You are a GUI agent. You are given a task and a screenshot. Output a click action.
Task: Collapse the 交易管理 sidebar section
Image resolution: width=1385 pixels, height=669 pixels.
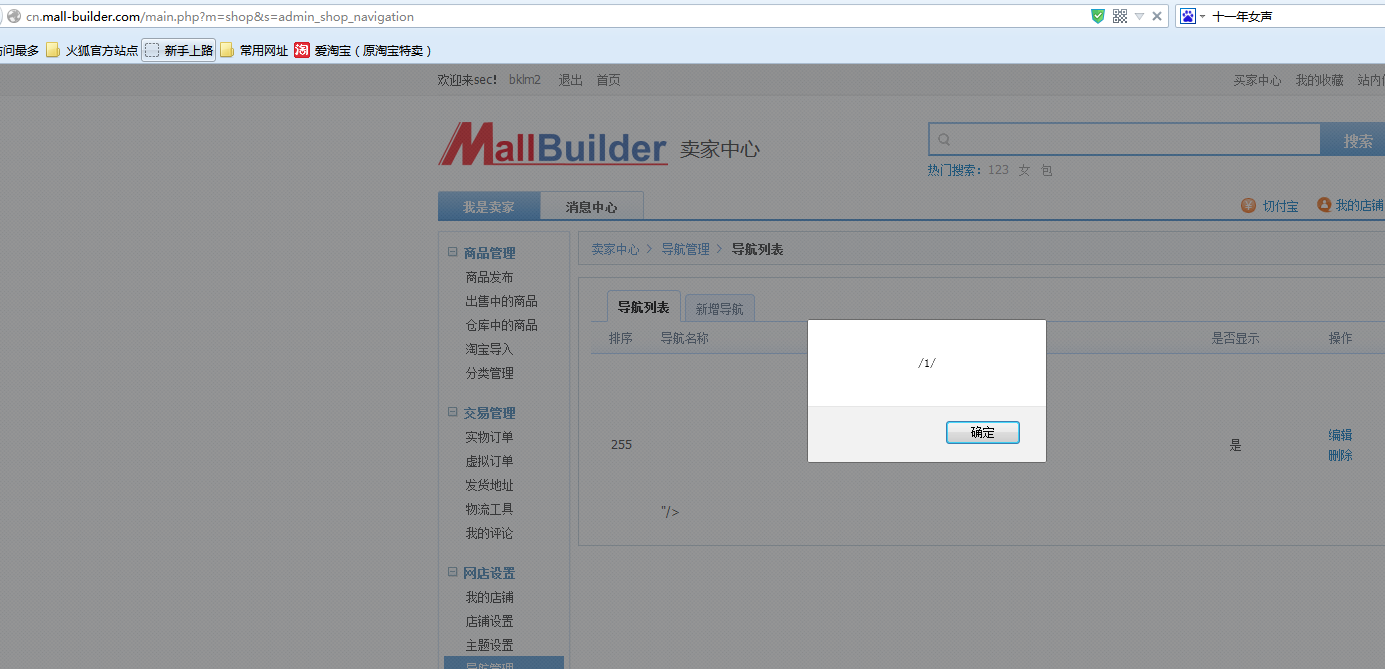[452, 413]
